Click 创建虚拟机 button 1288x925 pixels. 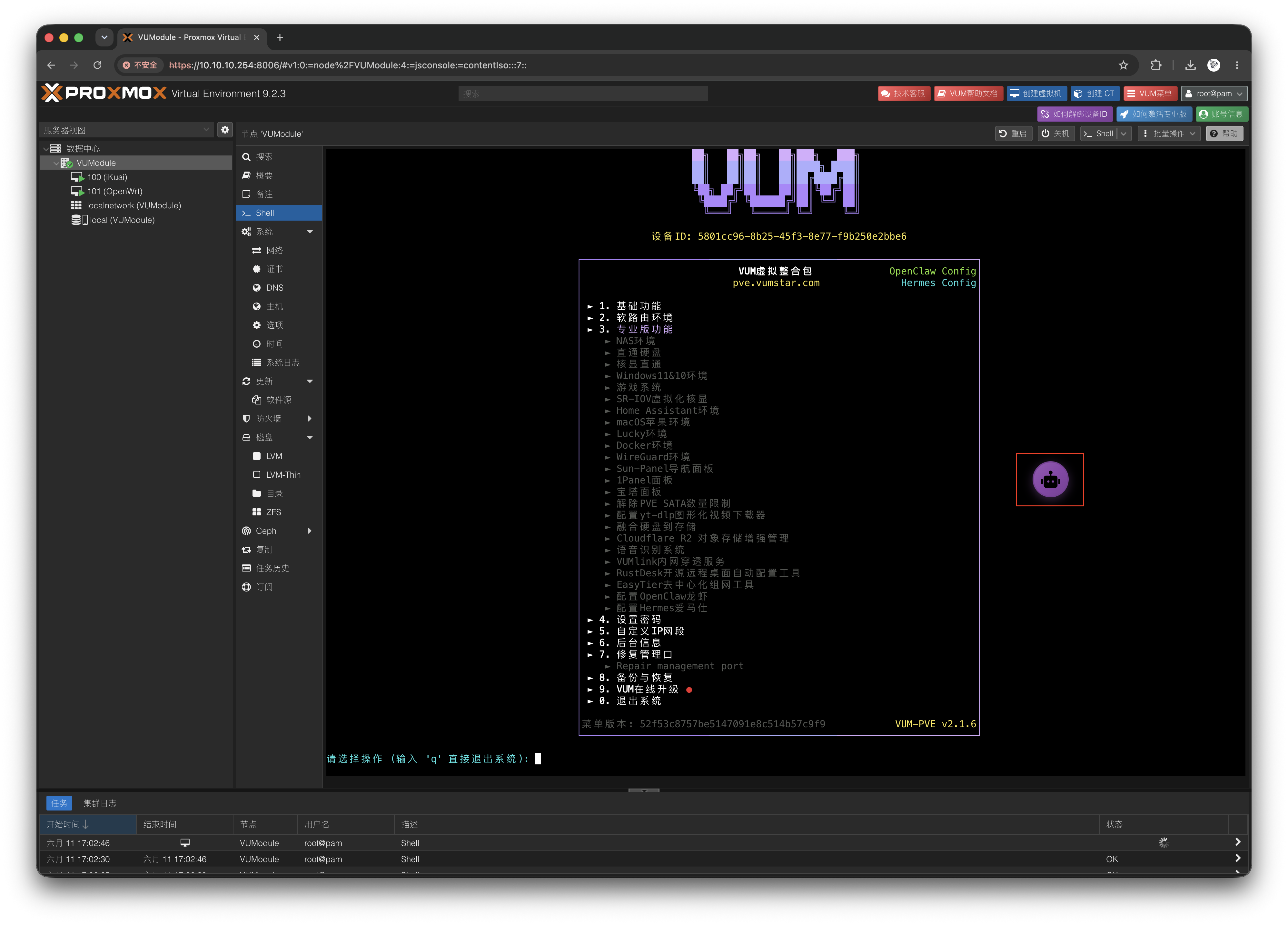point(1037,94)
